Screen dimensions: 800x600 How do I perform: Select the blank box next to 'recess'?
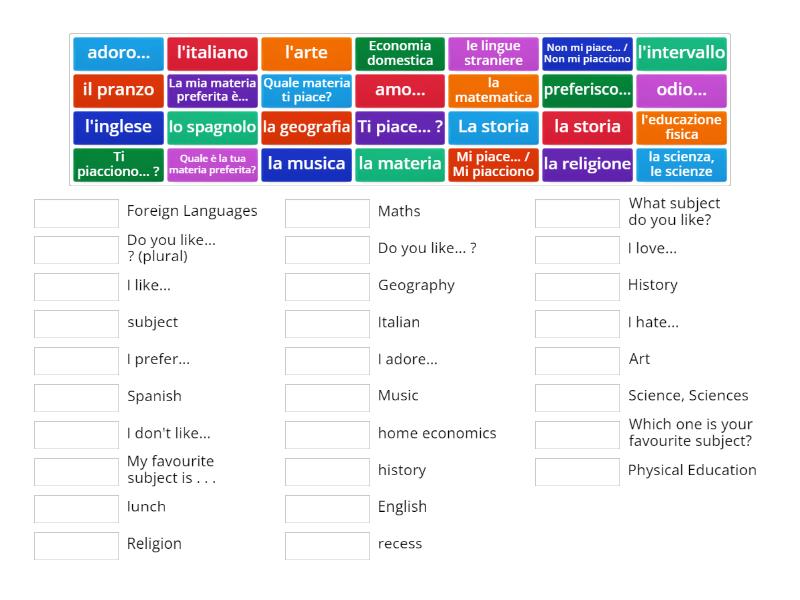[327, 546]
